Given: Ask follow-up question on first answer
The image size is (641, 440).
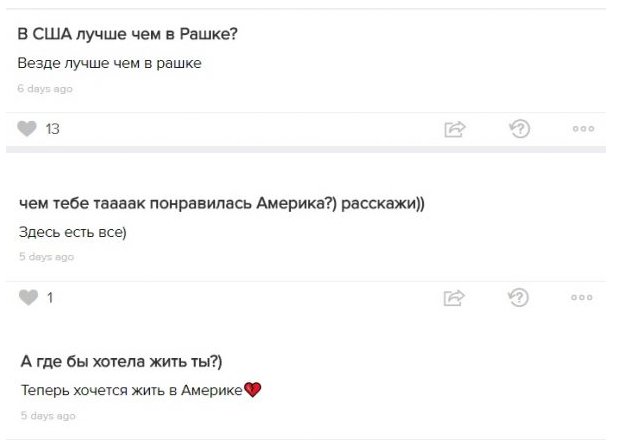Looking at the screenshot, I should pyautogui.click(x=520, y=129).
